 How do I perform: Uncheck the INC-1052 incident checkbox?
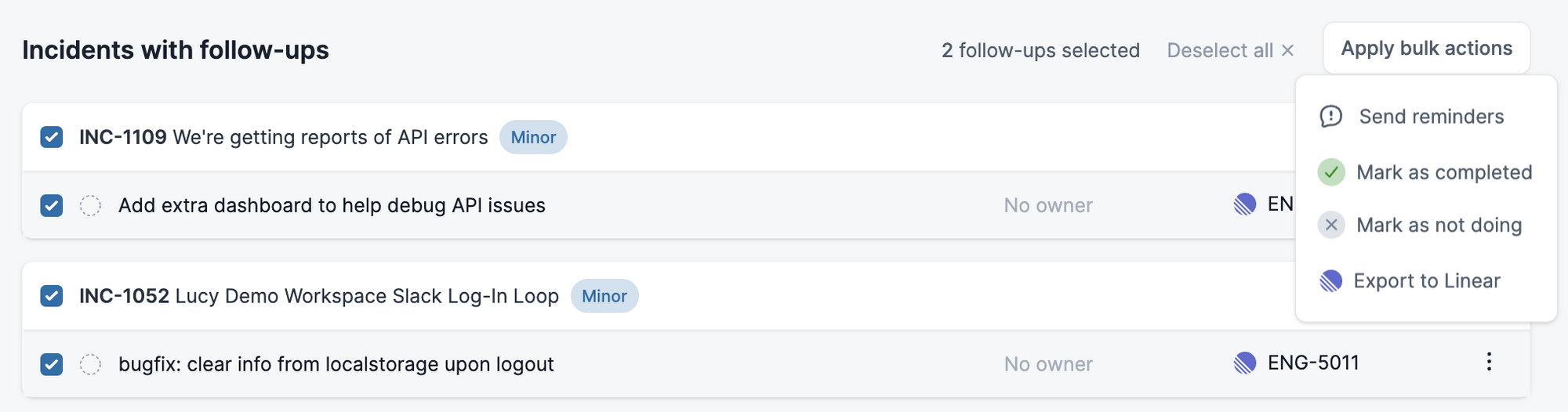52,296
